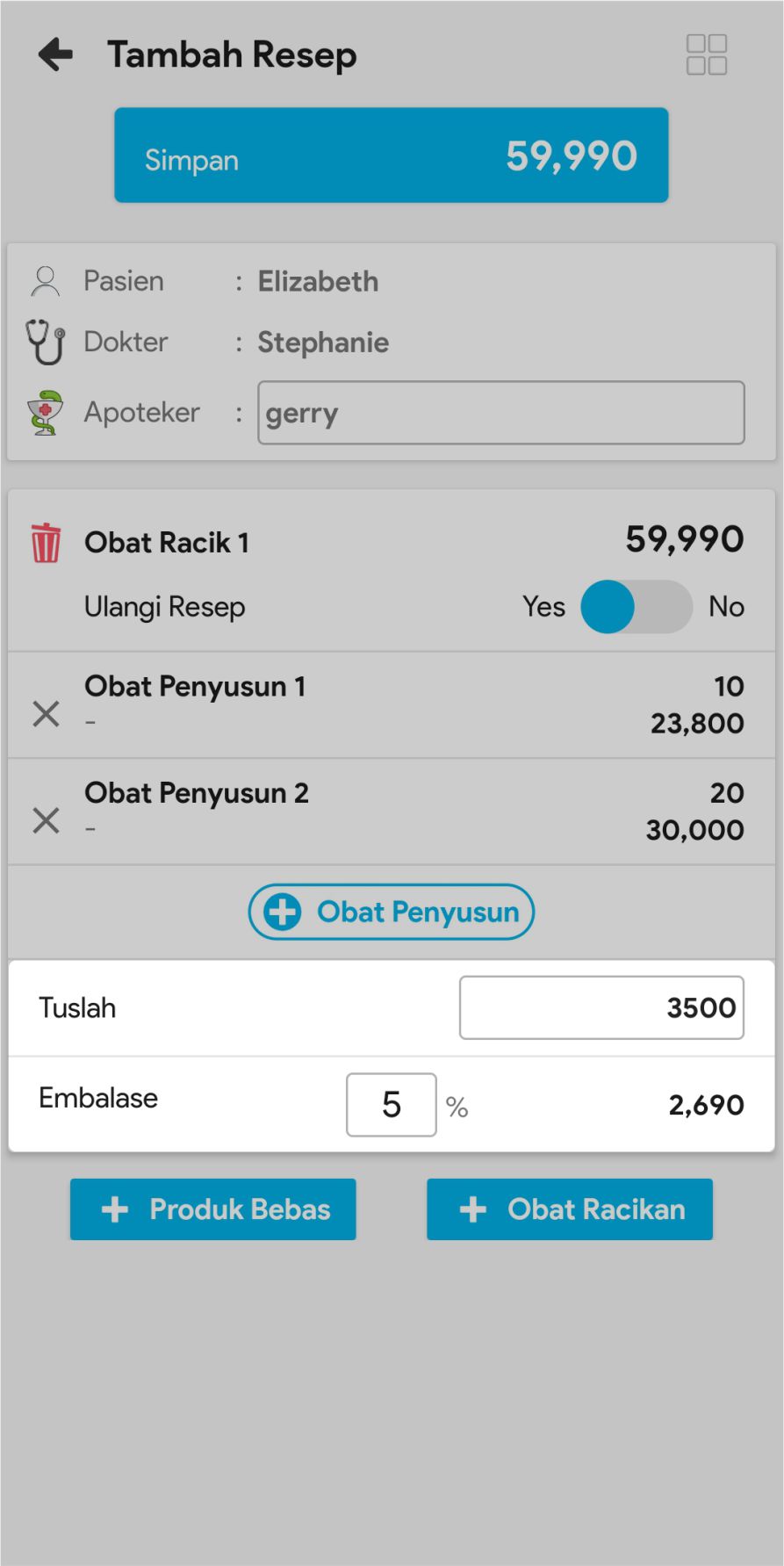Click the doctor stethoscope icon

click(x=45, y=342)
